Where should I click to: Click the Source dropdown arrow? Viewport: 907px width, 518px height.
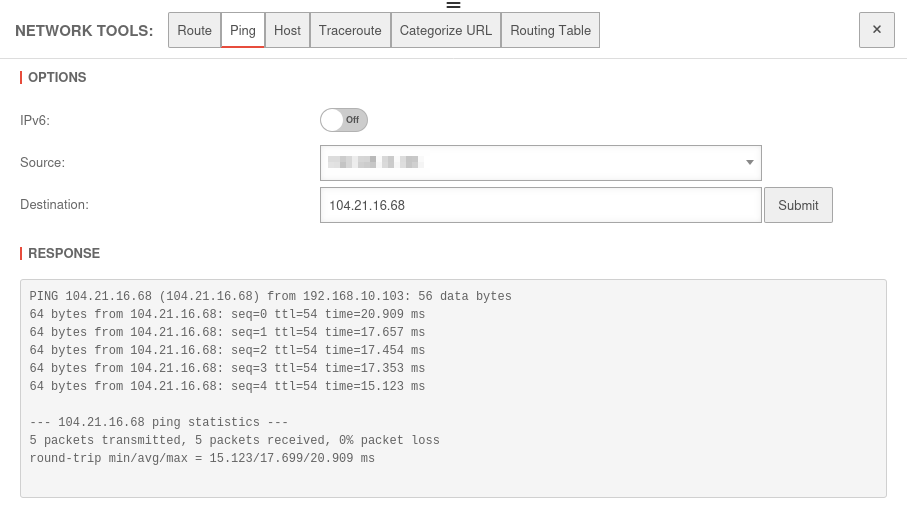point(750,163)
